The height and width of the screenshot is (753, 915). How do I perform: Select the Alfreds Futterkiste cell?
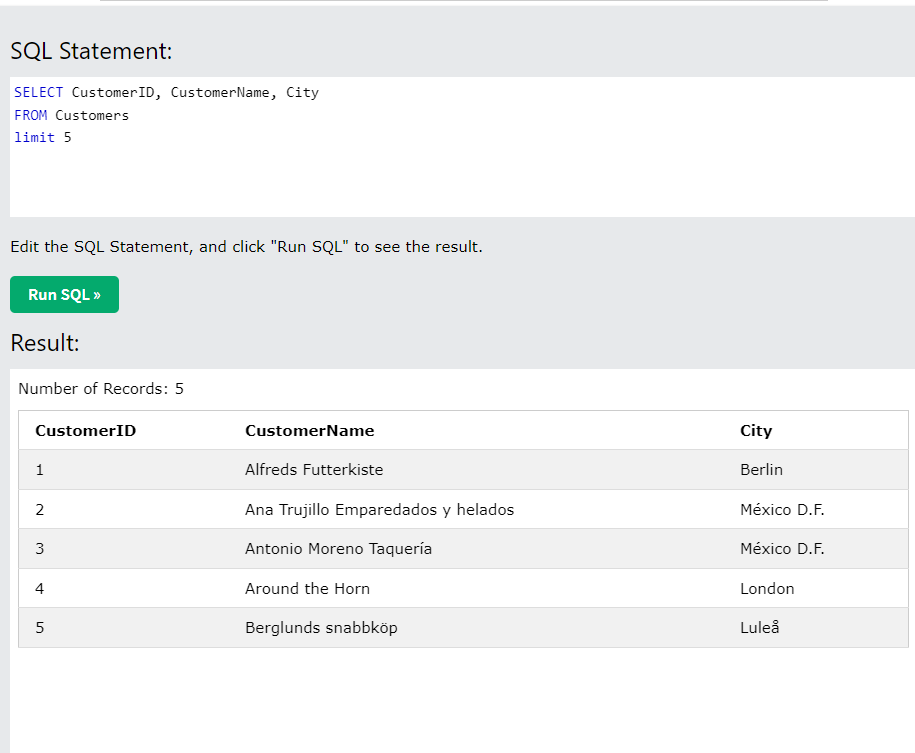point(314,470)
